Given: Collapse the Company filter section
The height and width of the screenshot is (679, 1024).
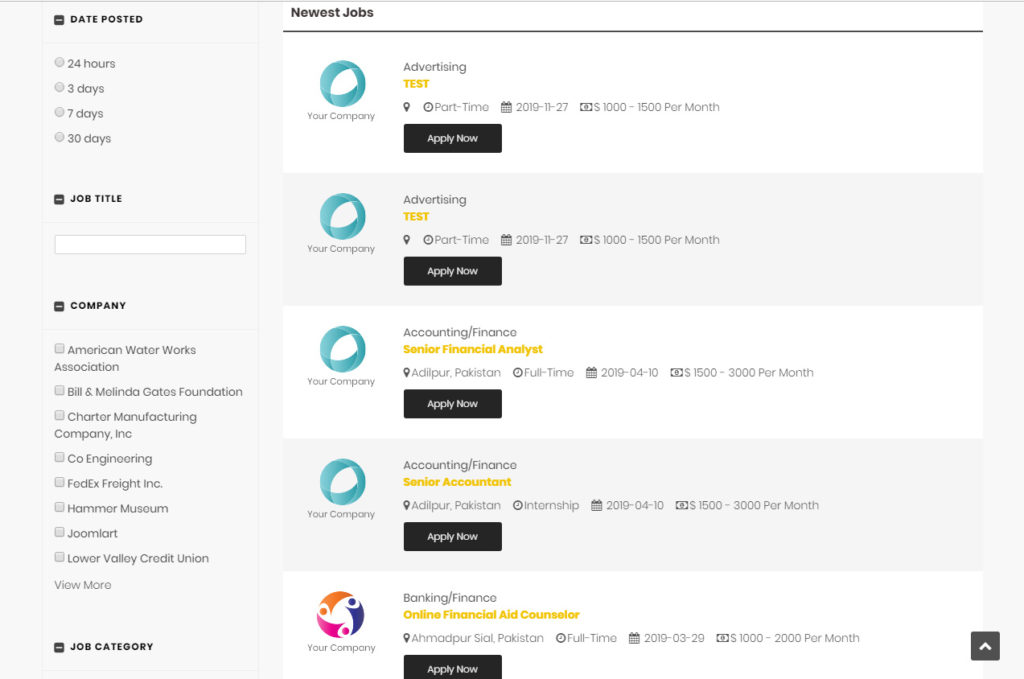Looking at the screenshot, I should (x=59, y=306).
